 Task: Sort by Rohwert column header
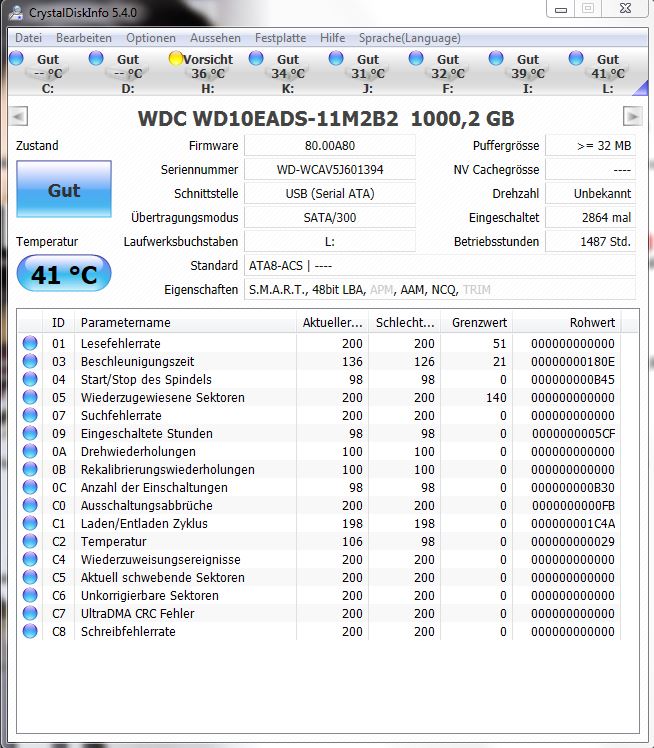coord(567,322)
